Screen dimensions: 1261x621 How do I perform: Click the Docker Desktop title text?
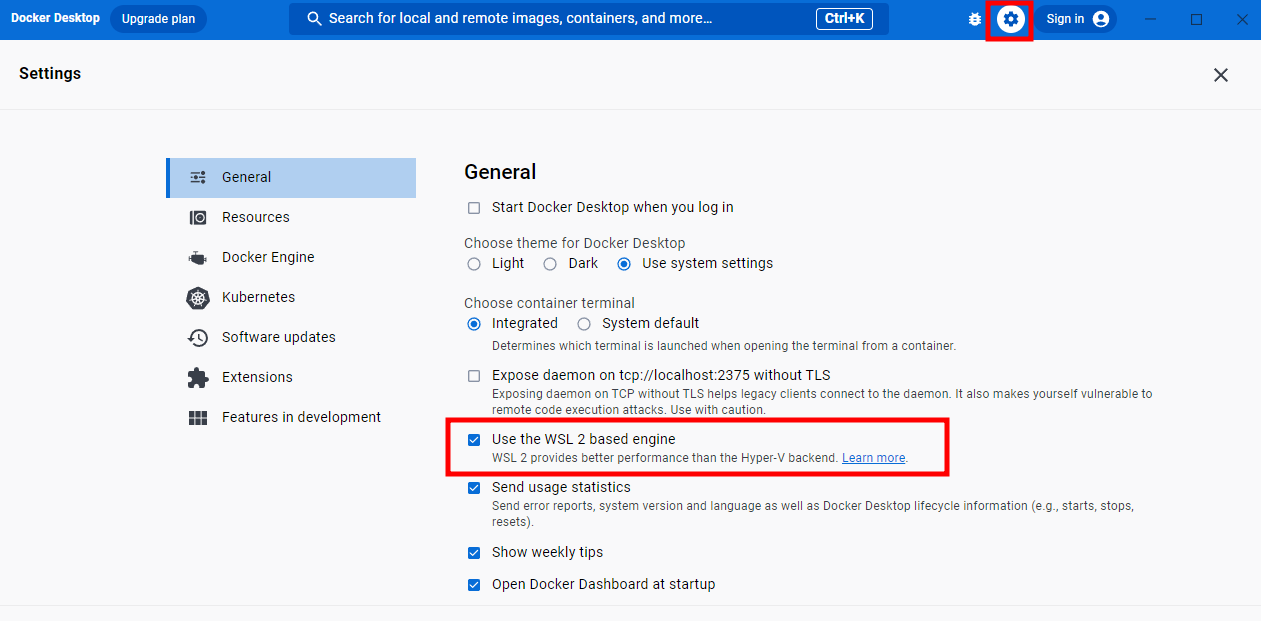click(55, 18)
